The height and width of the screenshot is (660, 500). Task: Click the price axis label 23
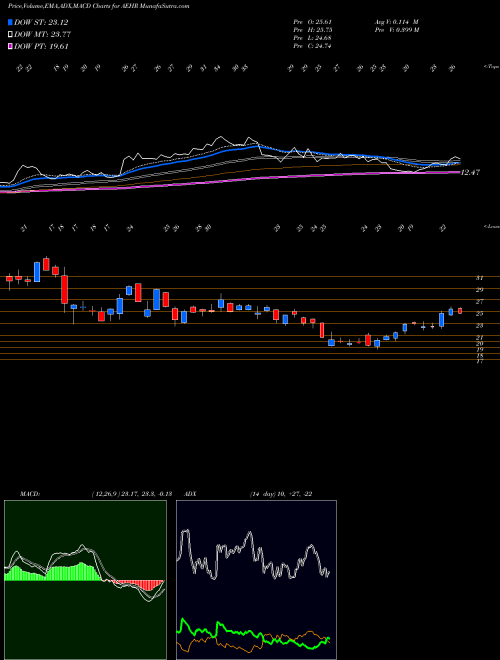coord(479,325)
